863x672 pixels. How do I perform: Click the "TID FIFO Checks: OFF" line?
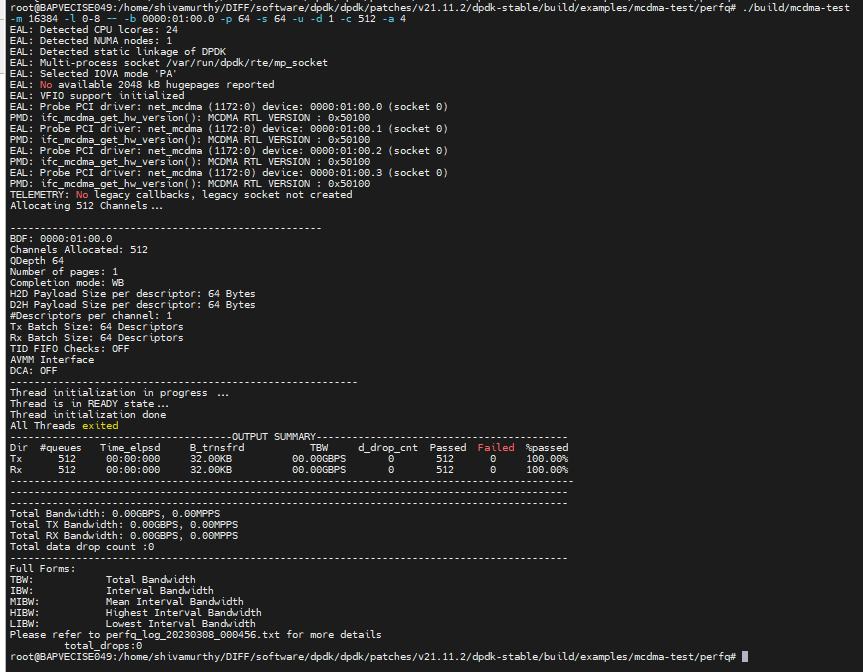[70, 349]
